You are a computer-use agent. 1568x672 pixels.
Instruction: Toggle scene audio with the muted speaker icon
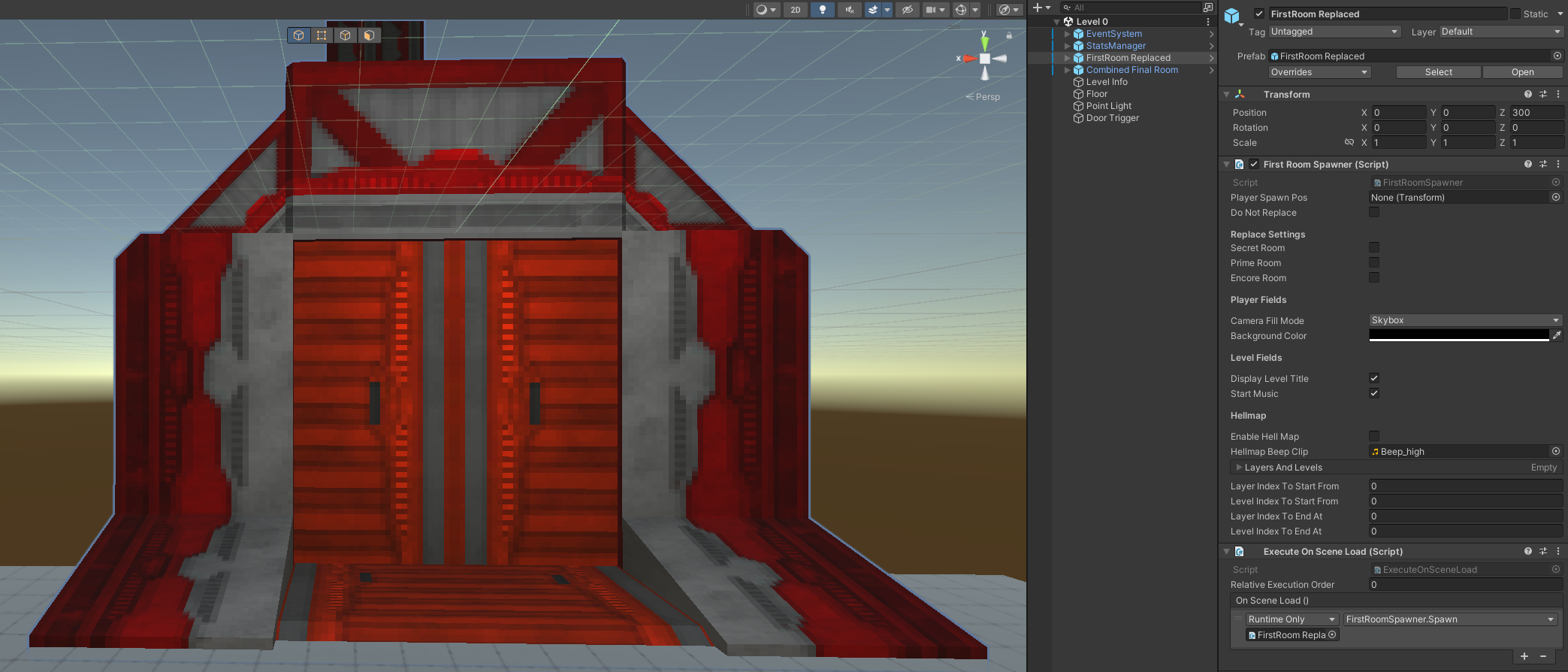point(849,10)
